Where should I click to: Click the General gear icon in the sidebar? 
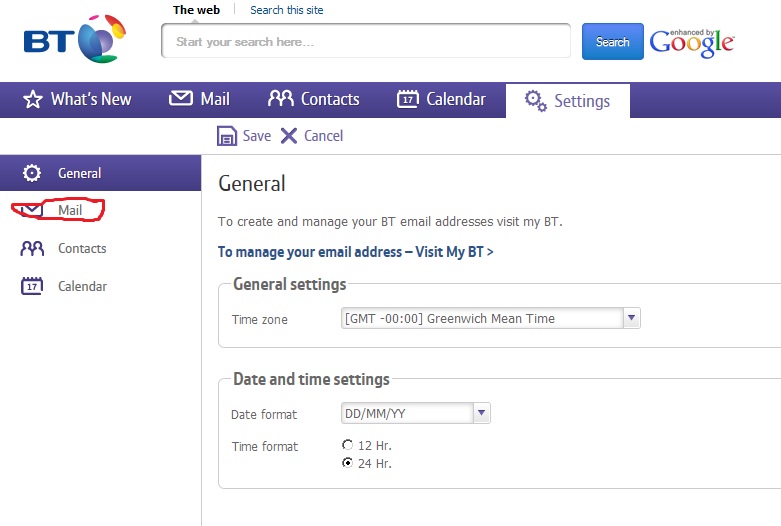(32, 173)
